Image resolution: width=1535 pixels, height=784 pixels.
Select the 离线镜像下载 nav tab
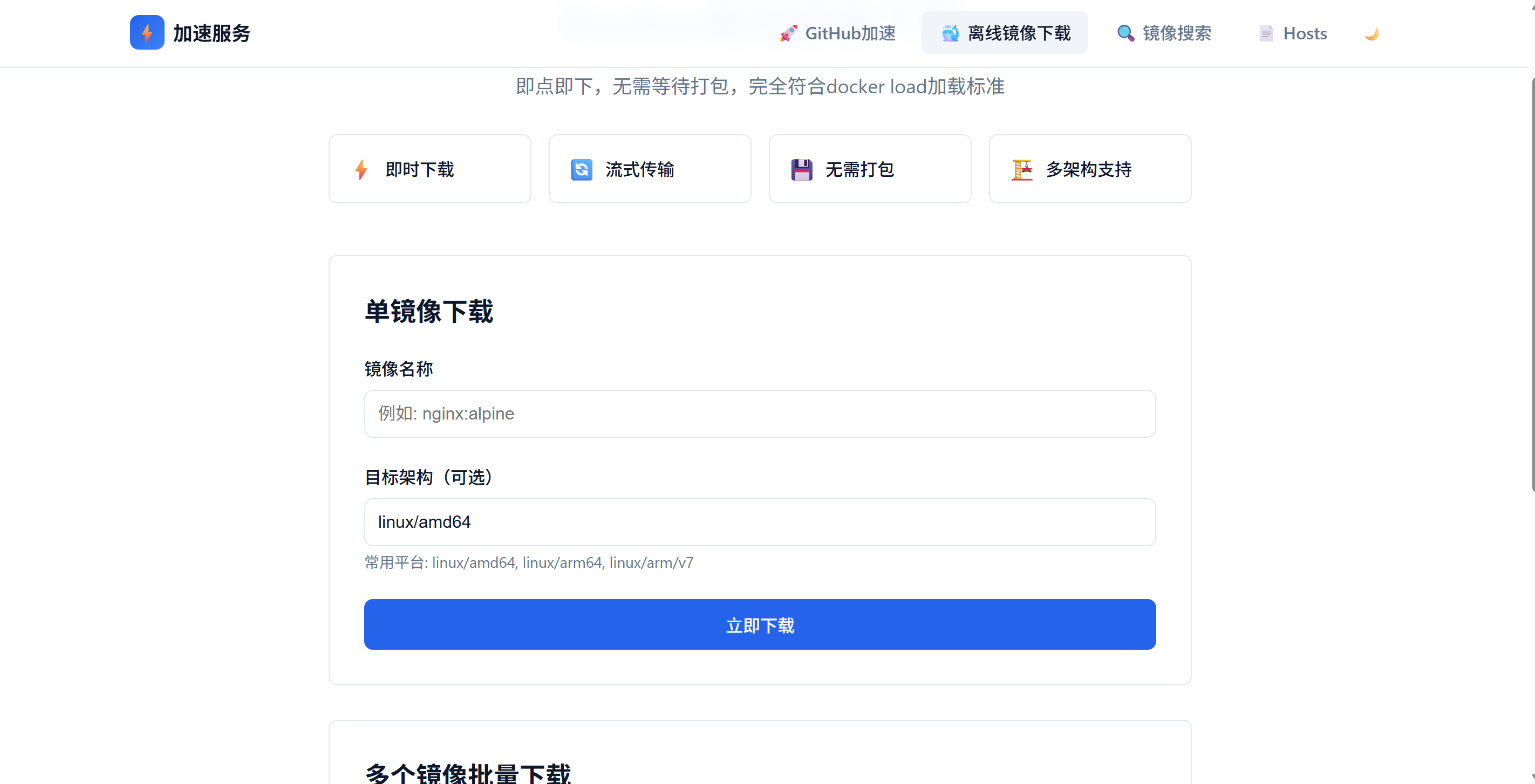(x=1005, y=33)
